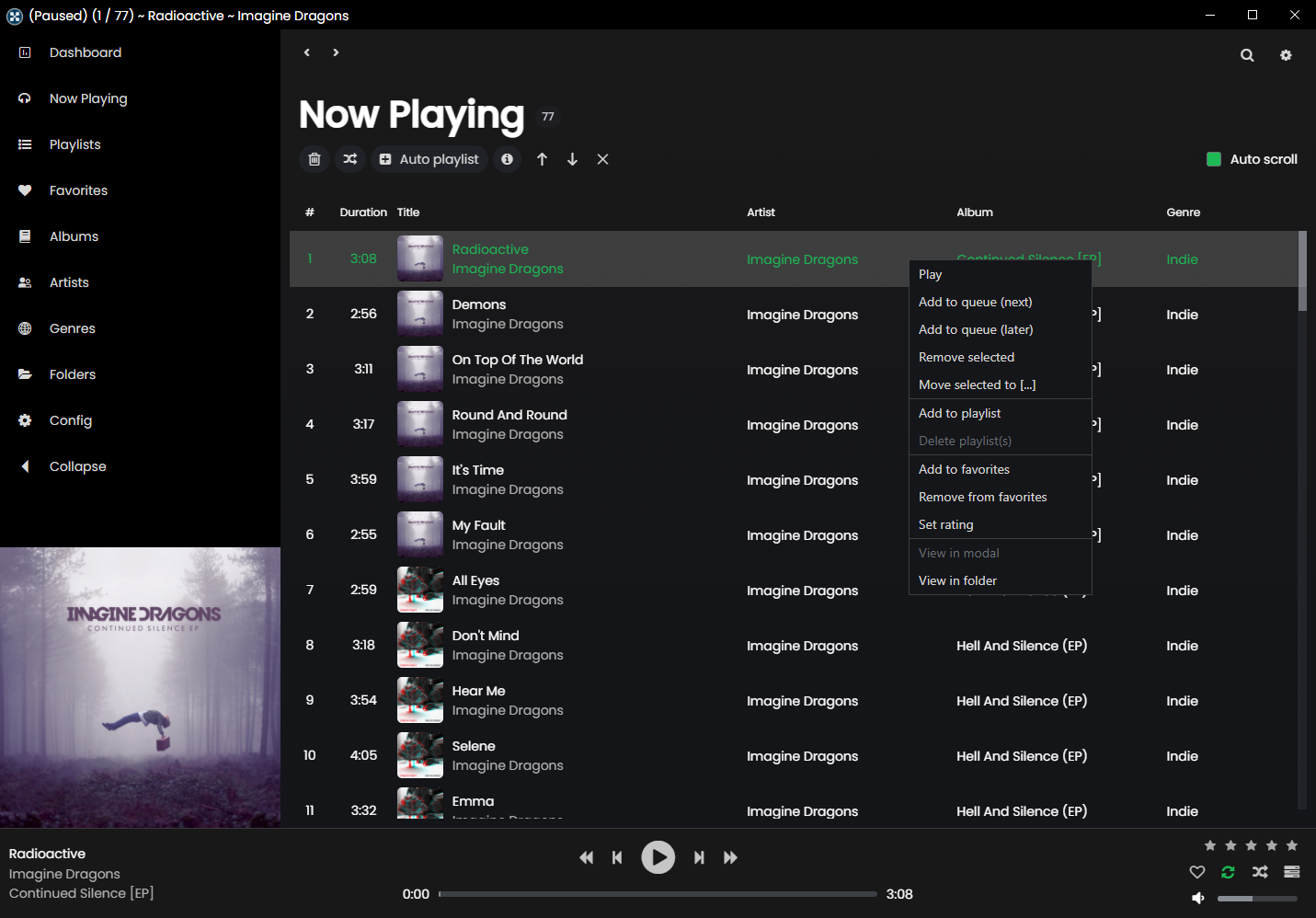Toggle the Auto scroll checkbox

click(x=1214, y=159)
